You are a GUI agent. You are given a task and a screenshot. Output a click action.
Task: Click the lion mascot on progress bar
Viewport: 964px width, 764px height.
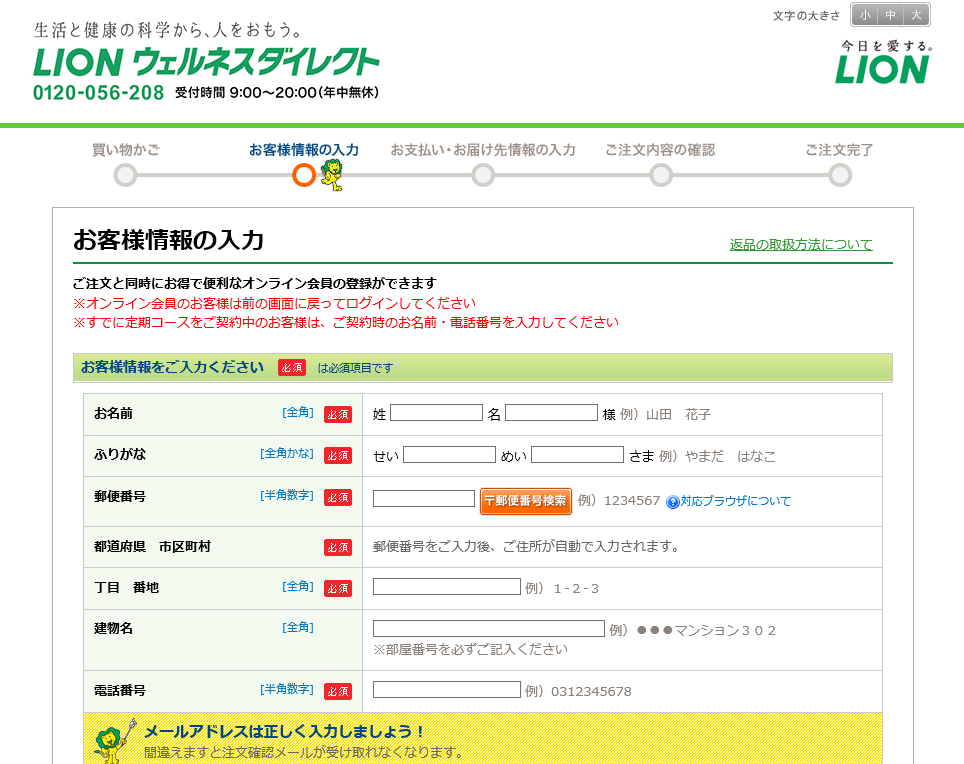pyautogui.click(x=332, y=175)
